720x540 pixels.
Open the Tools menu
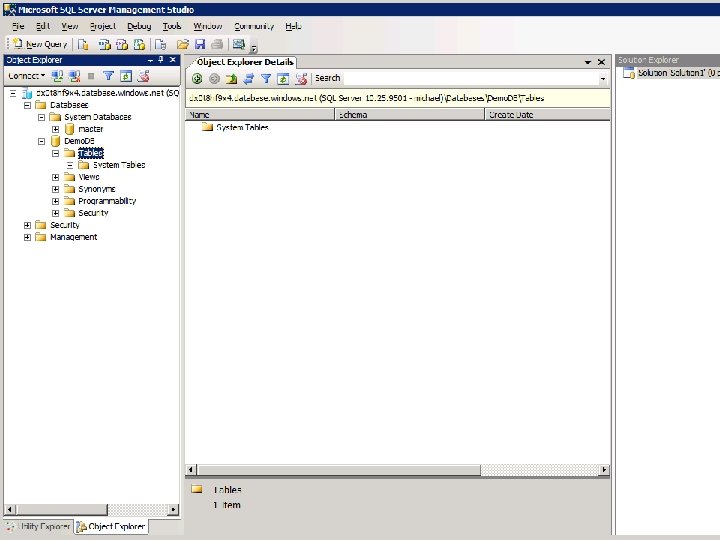coord(172,26)
